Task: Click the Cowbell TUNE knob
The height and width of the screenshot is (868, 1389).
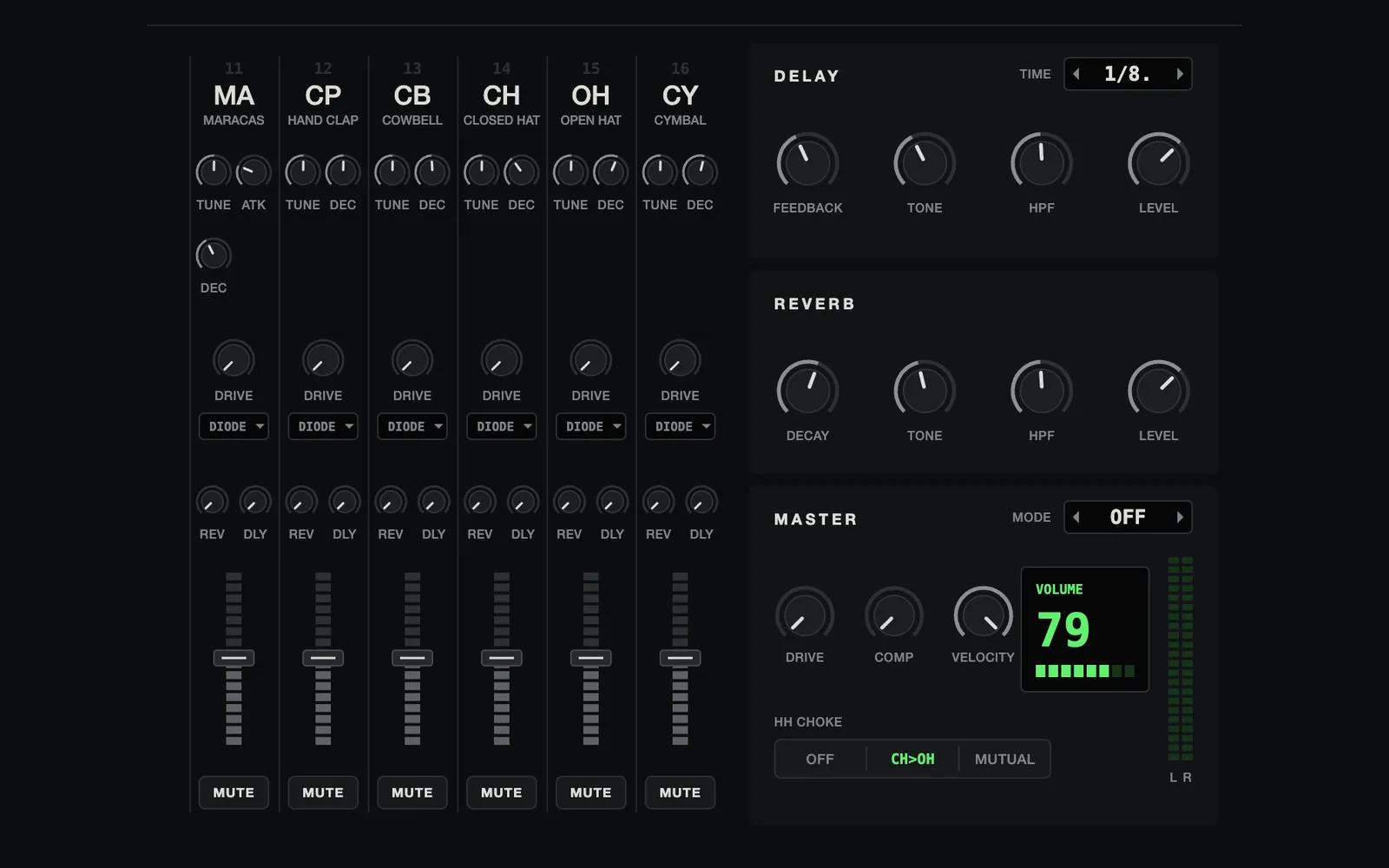Action: (392, 171)
